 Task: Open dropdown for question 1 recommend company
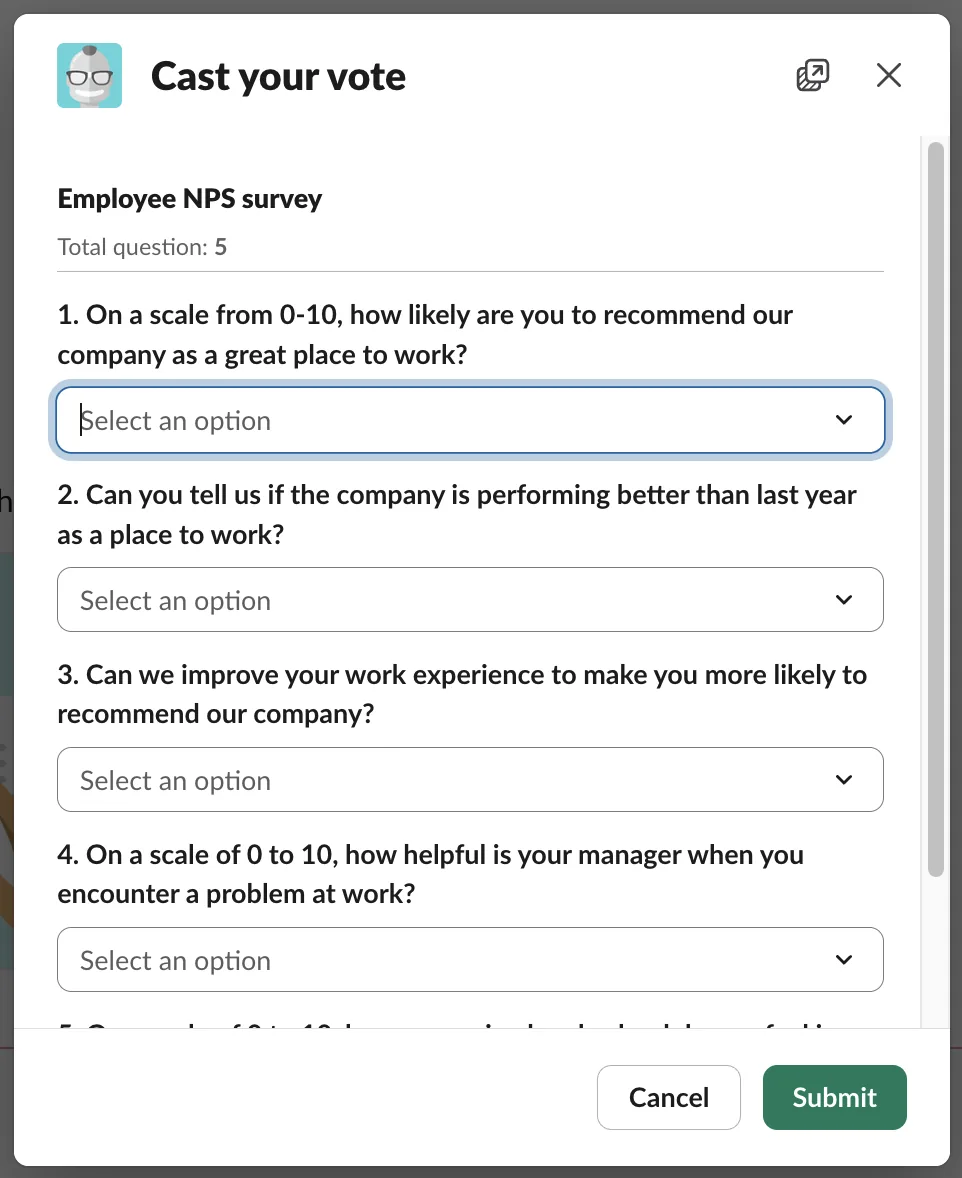point(470,420)
